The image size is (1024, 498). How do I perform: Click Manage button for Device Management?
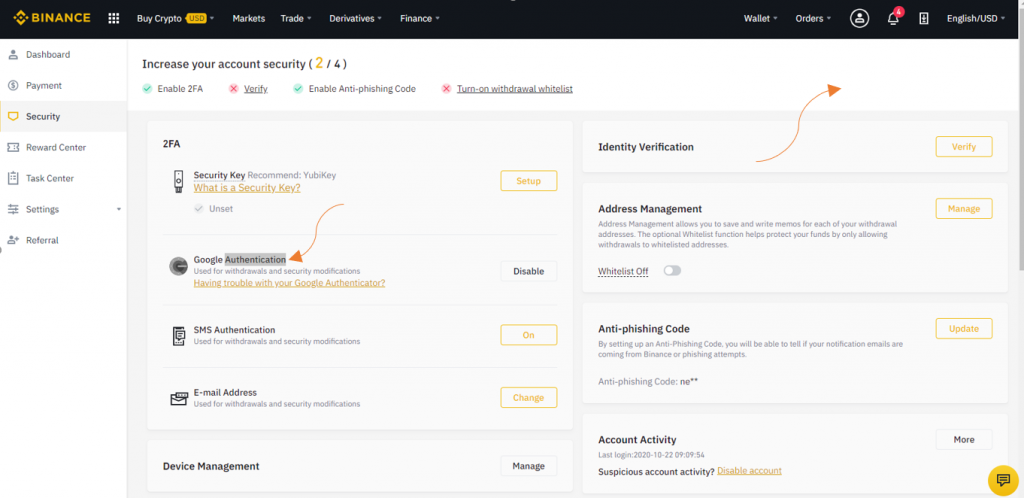click(529, 466)
